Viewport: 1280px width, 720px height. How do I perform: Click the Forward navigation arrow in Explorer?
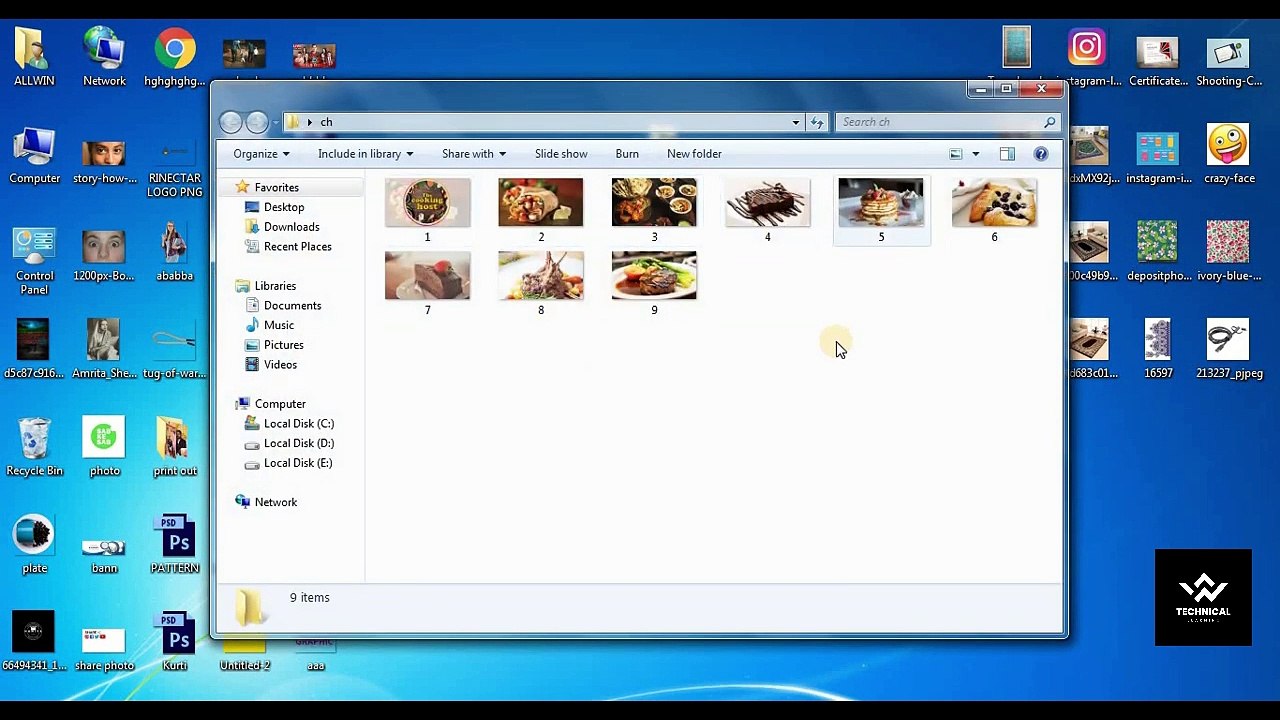pyautogui.click(x=257, y=122)
